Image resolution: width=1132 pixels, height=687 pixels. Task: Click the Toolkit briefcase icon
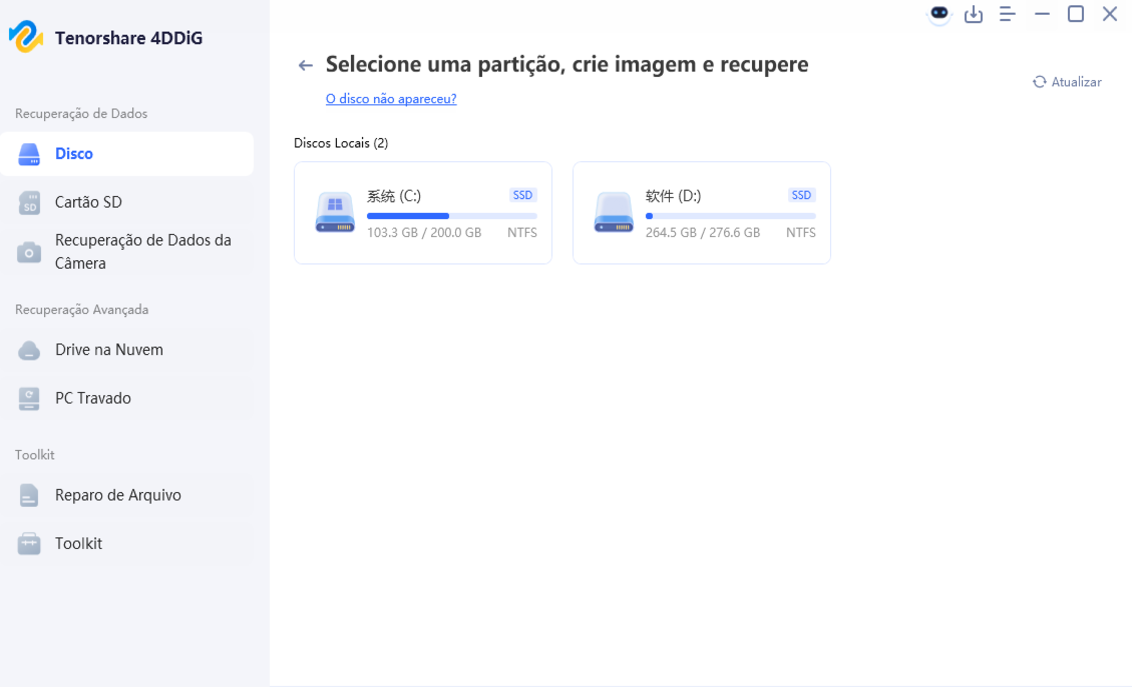pyautogui.click(x=28, y=543)
